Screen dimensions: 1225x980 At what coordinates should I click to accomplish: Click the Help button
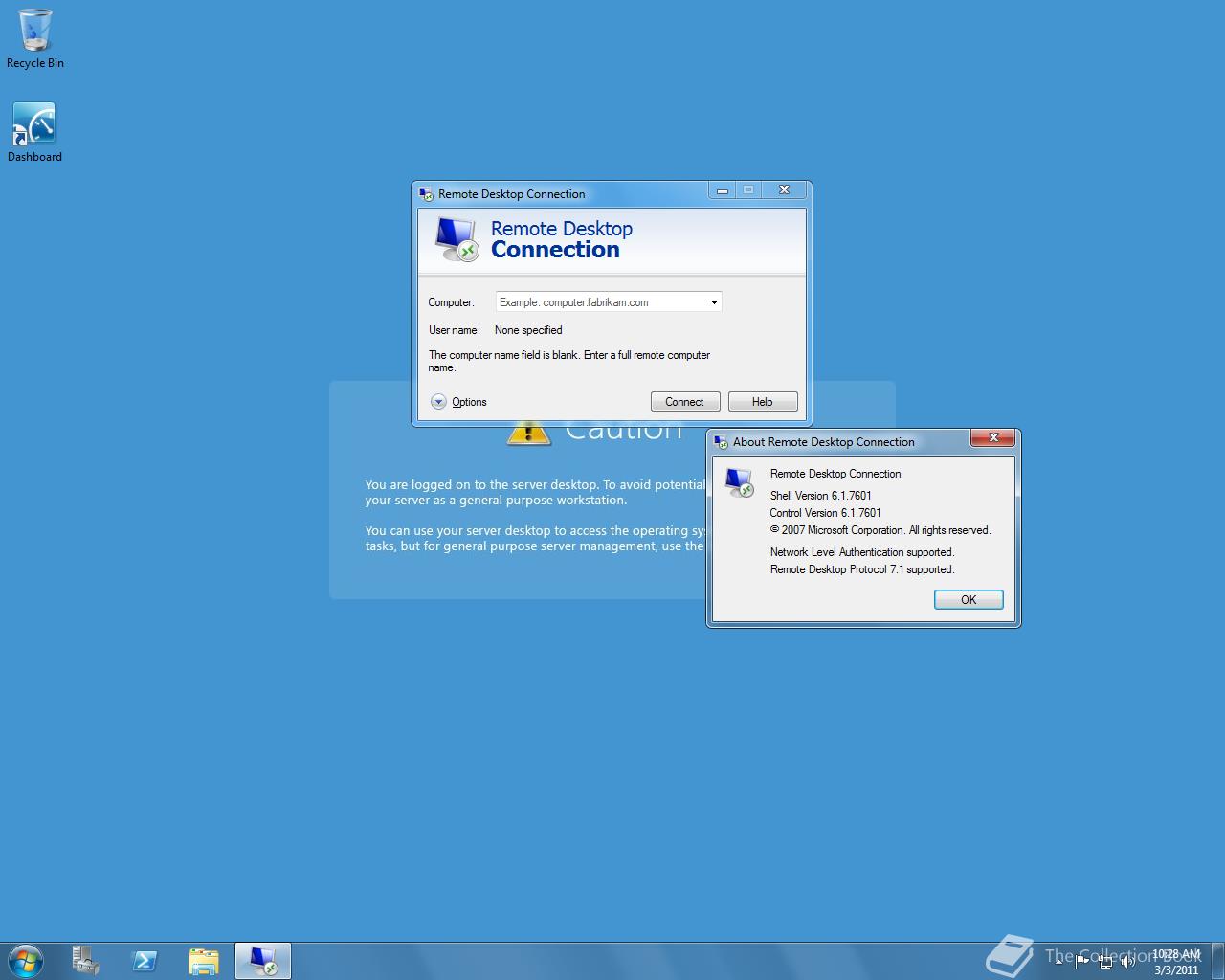(763, 402)
